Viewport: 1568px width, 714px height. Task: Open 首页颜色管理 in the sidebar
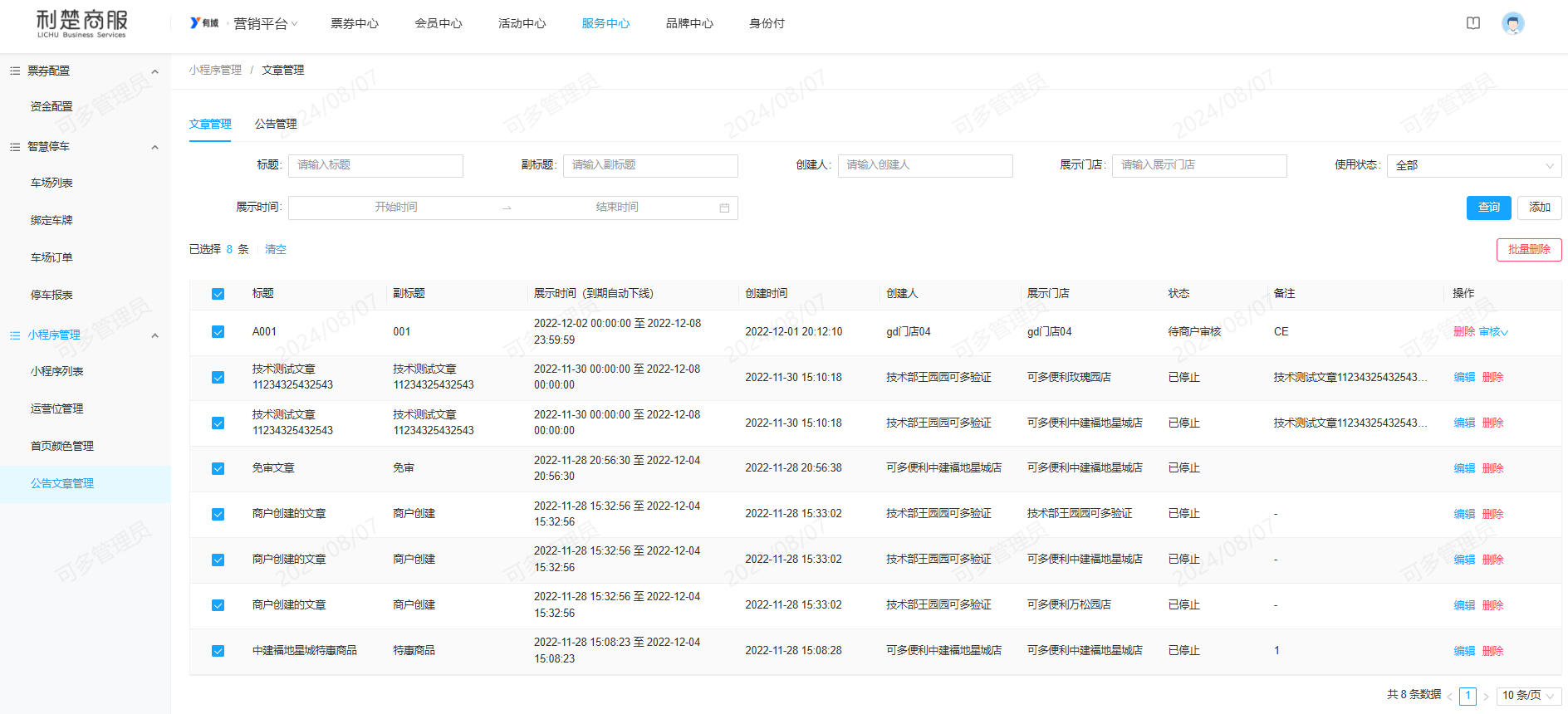pyautogui.click(x=62, y=446)
